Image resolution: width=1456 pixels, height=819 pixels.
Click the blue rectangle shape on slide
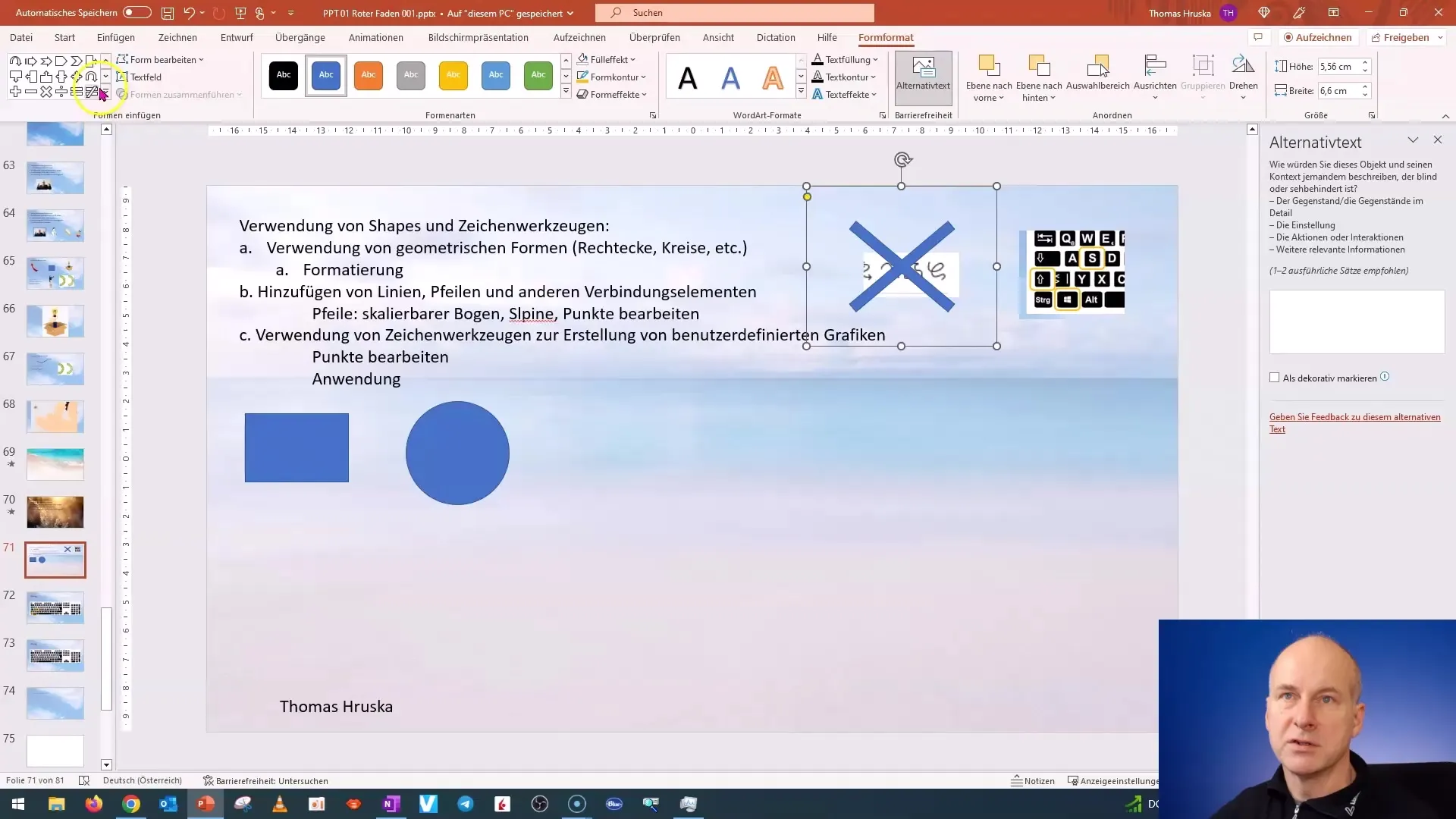coord(297,447)
